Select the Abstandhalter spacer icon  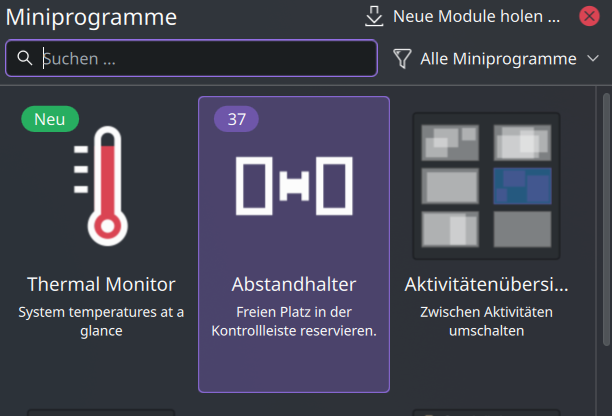tap(294, 186)
